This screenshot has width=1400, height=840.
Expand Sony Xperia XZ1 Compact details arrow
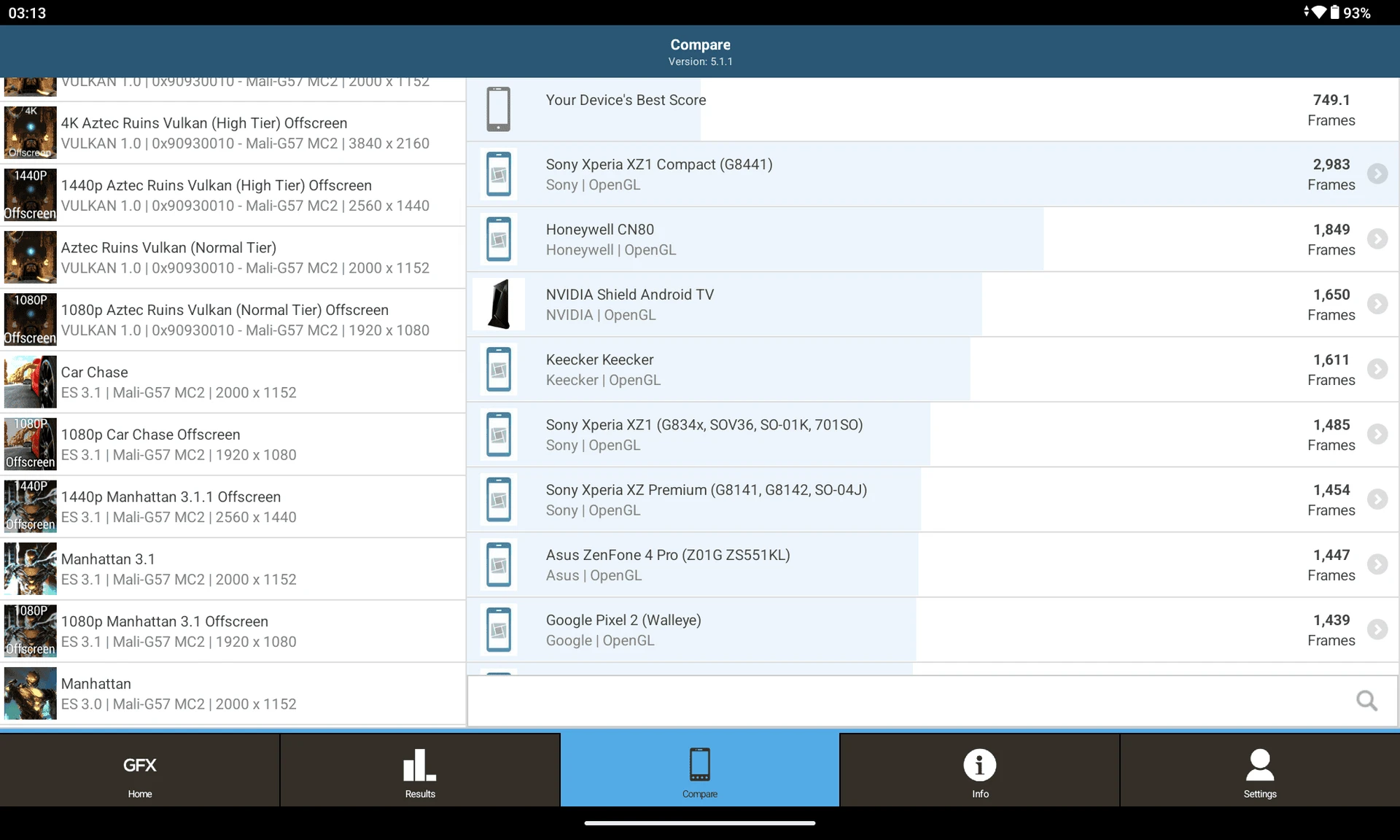click(1377, 174)
